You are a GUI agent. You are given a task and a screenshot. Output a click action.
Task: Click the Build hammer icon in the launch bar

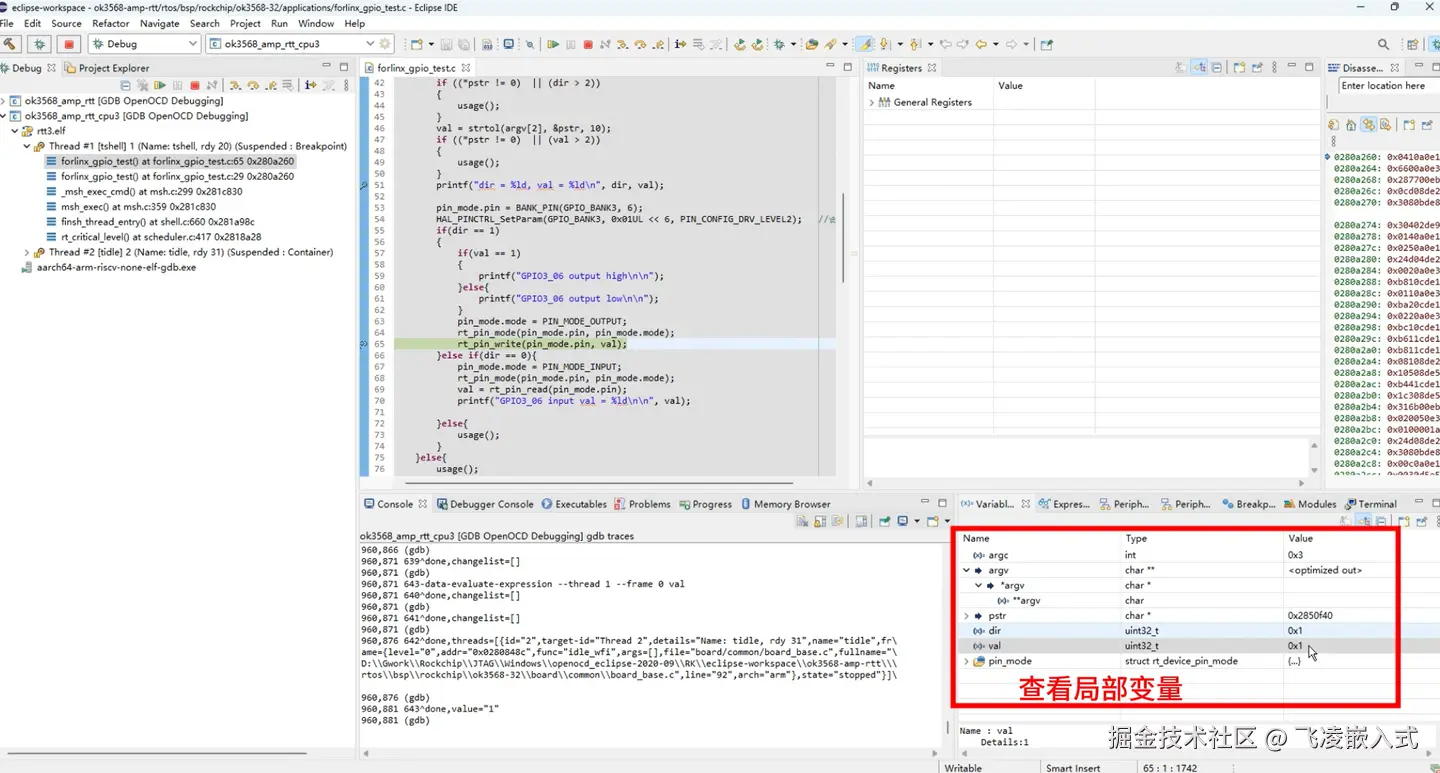9,44
